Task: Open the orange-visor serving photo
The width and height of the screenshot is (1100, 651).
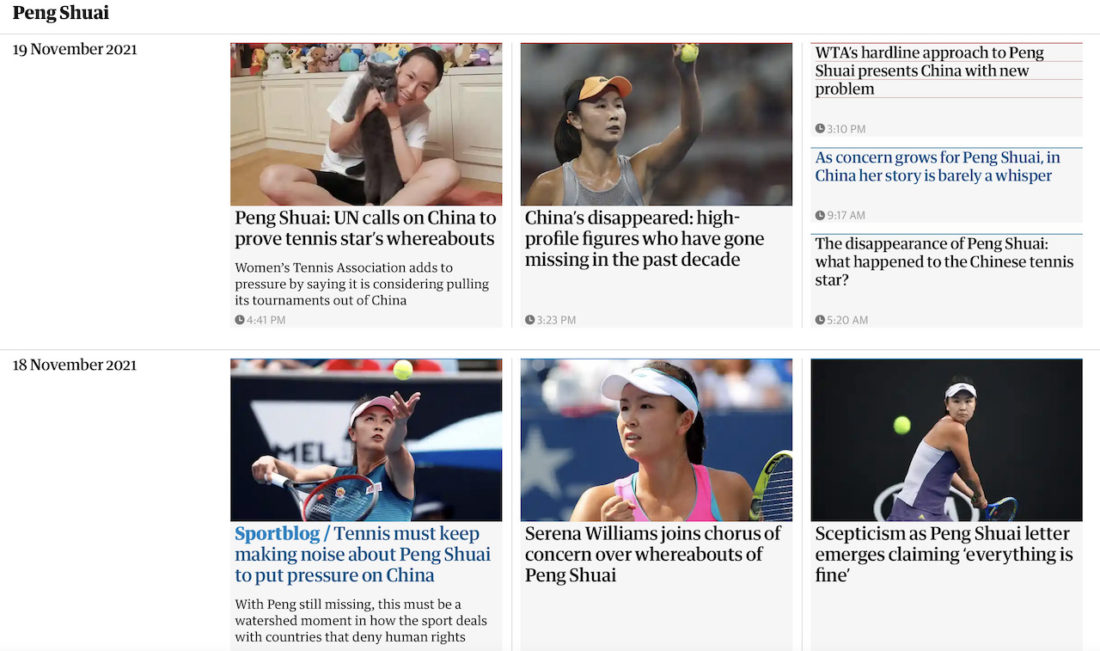Action: click(x=656, y=124)
